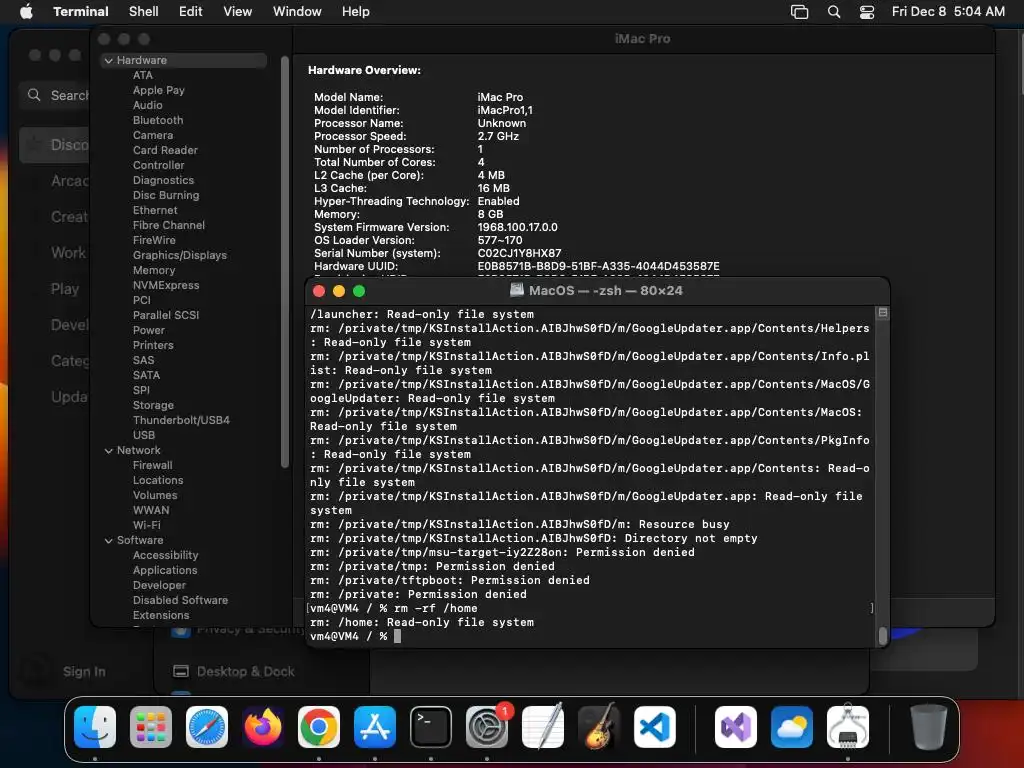Click the Stage Manager windows icon in menu bar

click(799, 12)
